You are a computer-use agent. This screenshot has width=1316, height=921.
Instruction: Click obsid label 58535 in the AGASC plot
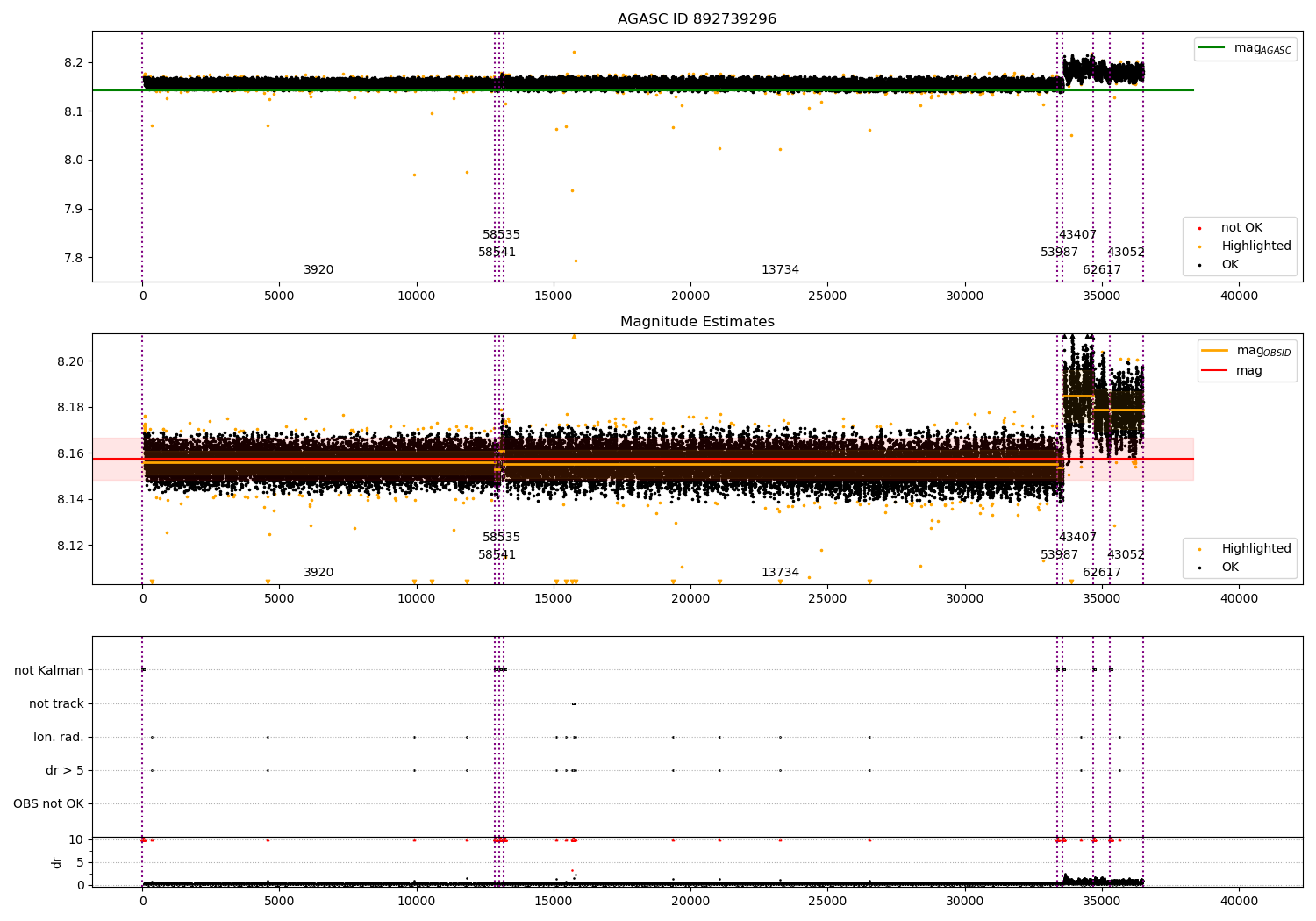[x=501, y=235]
